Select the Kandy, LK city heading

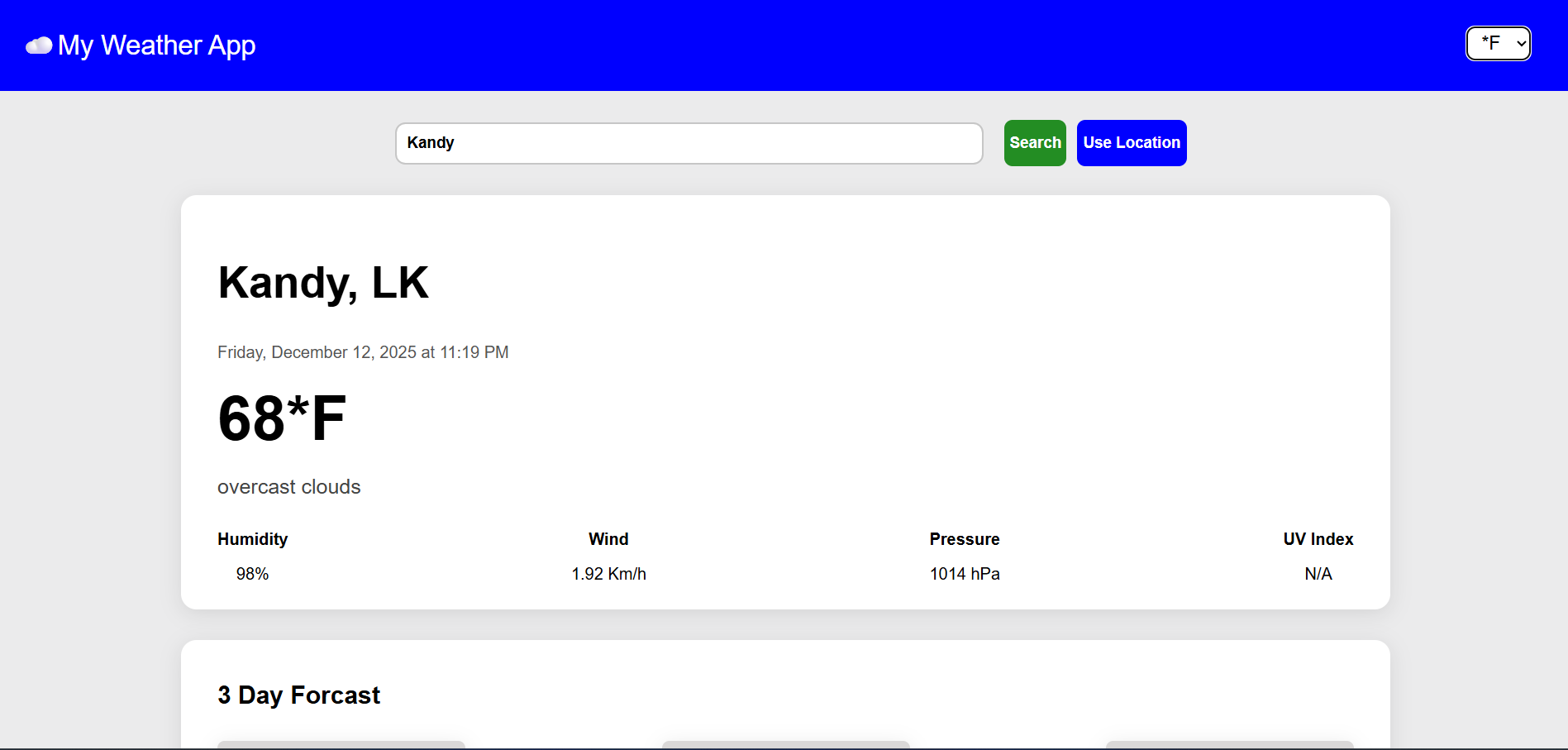tap(323, 283)
